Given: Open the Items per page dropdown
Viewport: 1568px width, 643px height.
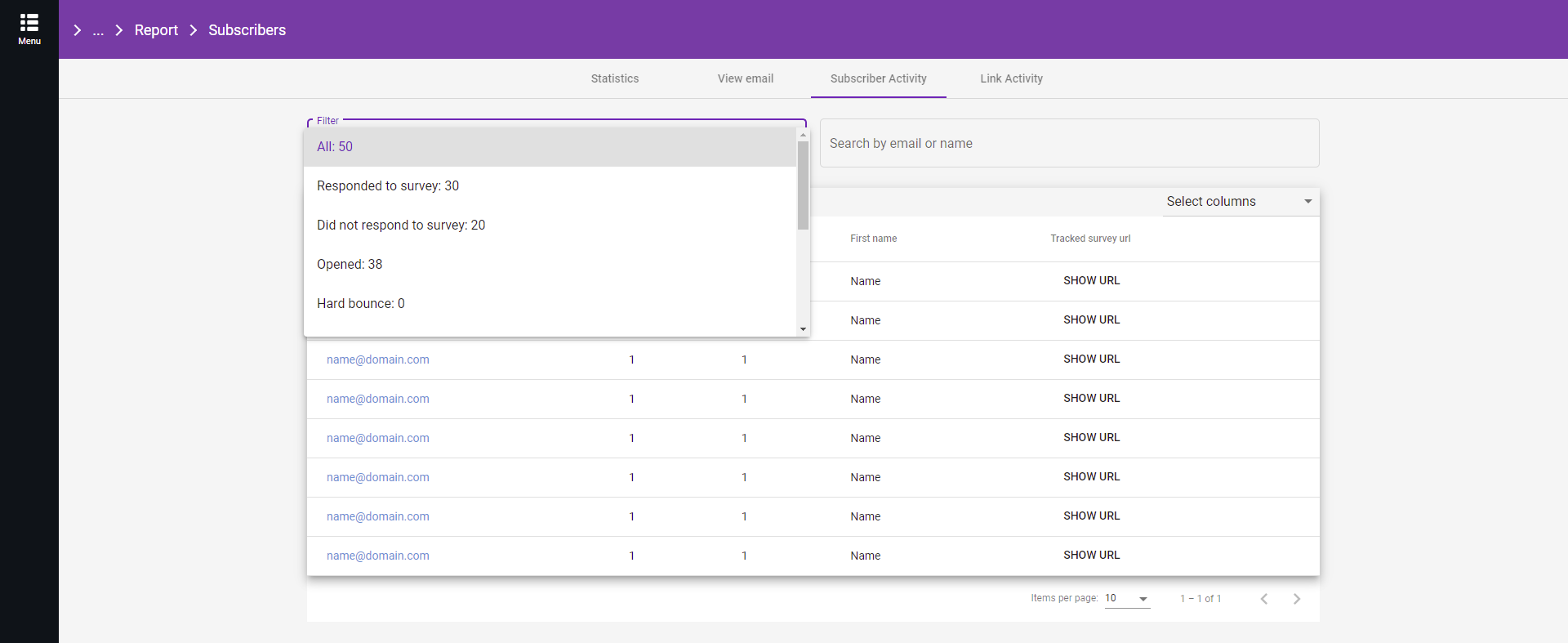Looking at the screenshot, I should point(1127,599).
